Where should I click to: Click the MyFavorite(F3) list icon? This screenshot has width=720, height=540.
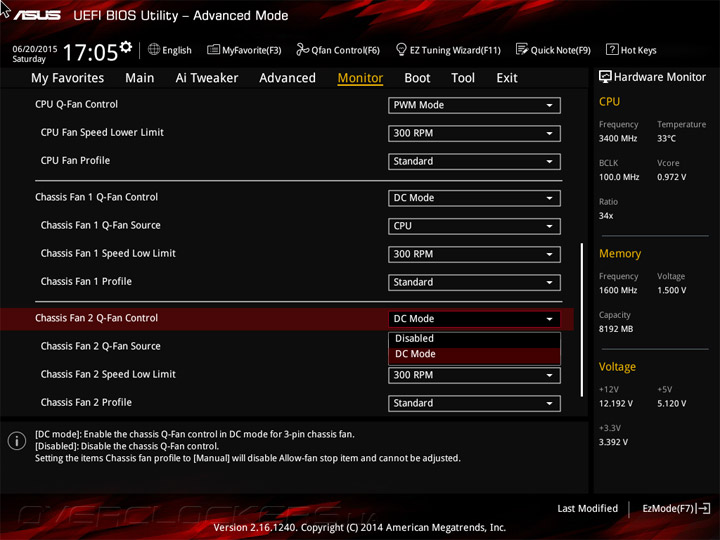[x=213, y=49]
